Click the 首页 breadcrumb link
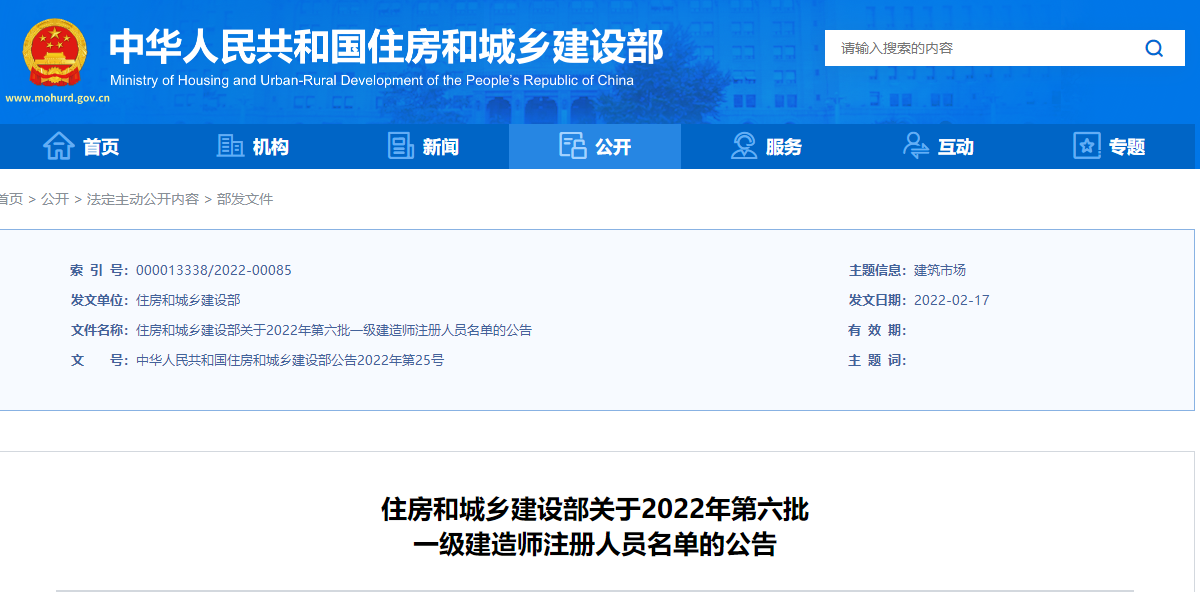This screenshot has width=1200, height=592. 10,199
